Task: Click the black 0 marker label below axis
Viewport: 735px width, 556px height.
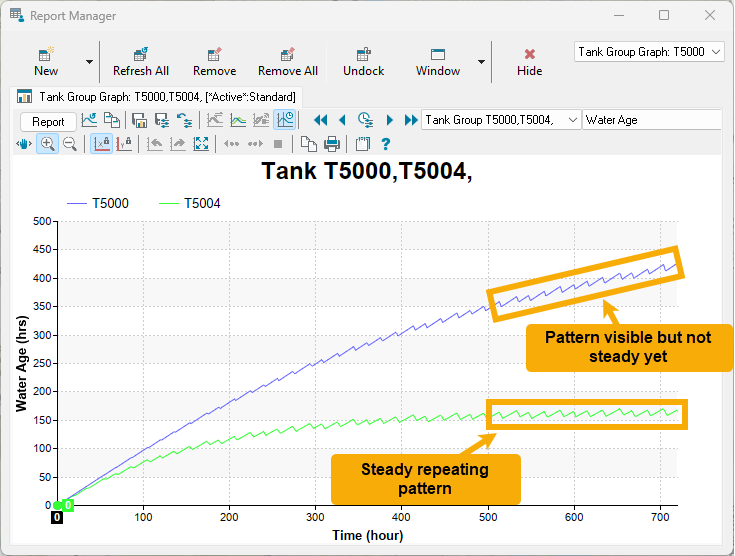Action: [57, 518]
